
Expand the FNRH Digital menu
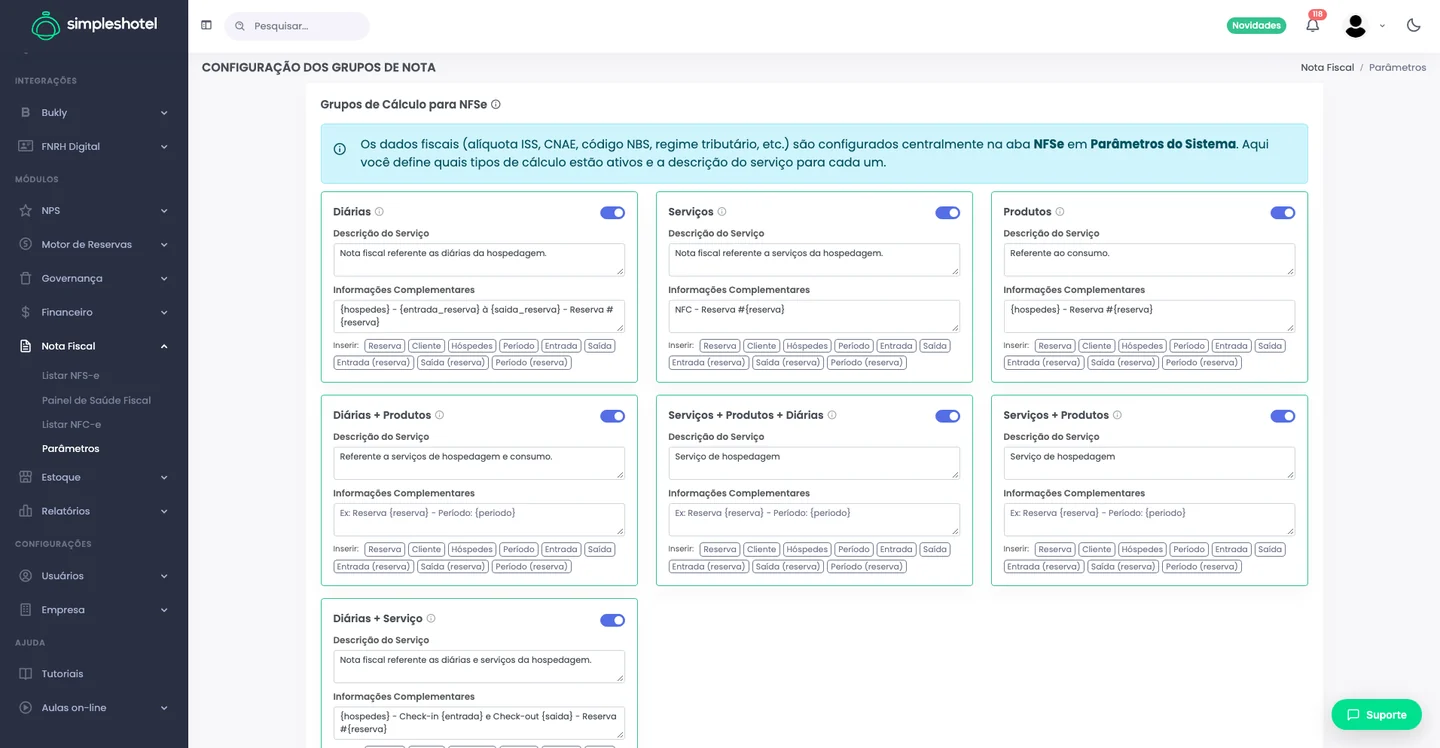click(x=94, y=147)
